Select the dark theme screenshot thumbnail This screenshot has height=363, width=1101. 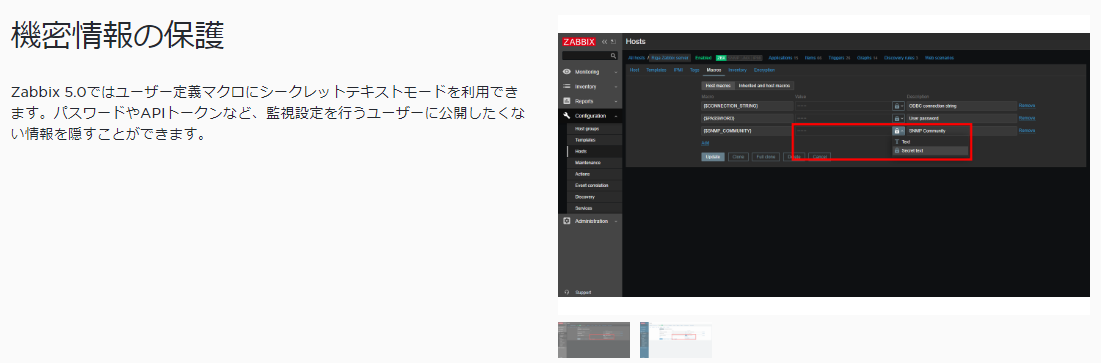click(594, 340)
